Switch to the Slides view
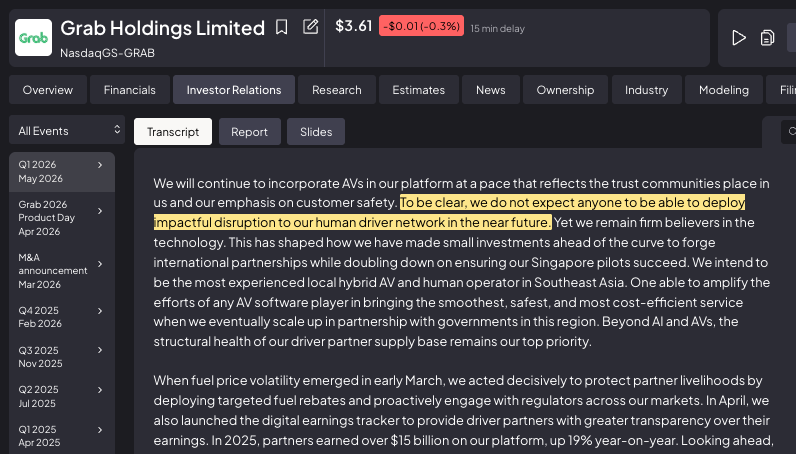Image resolution: width=796 pixels, height=454 pixels. [316, 132]
